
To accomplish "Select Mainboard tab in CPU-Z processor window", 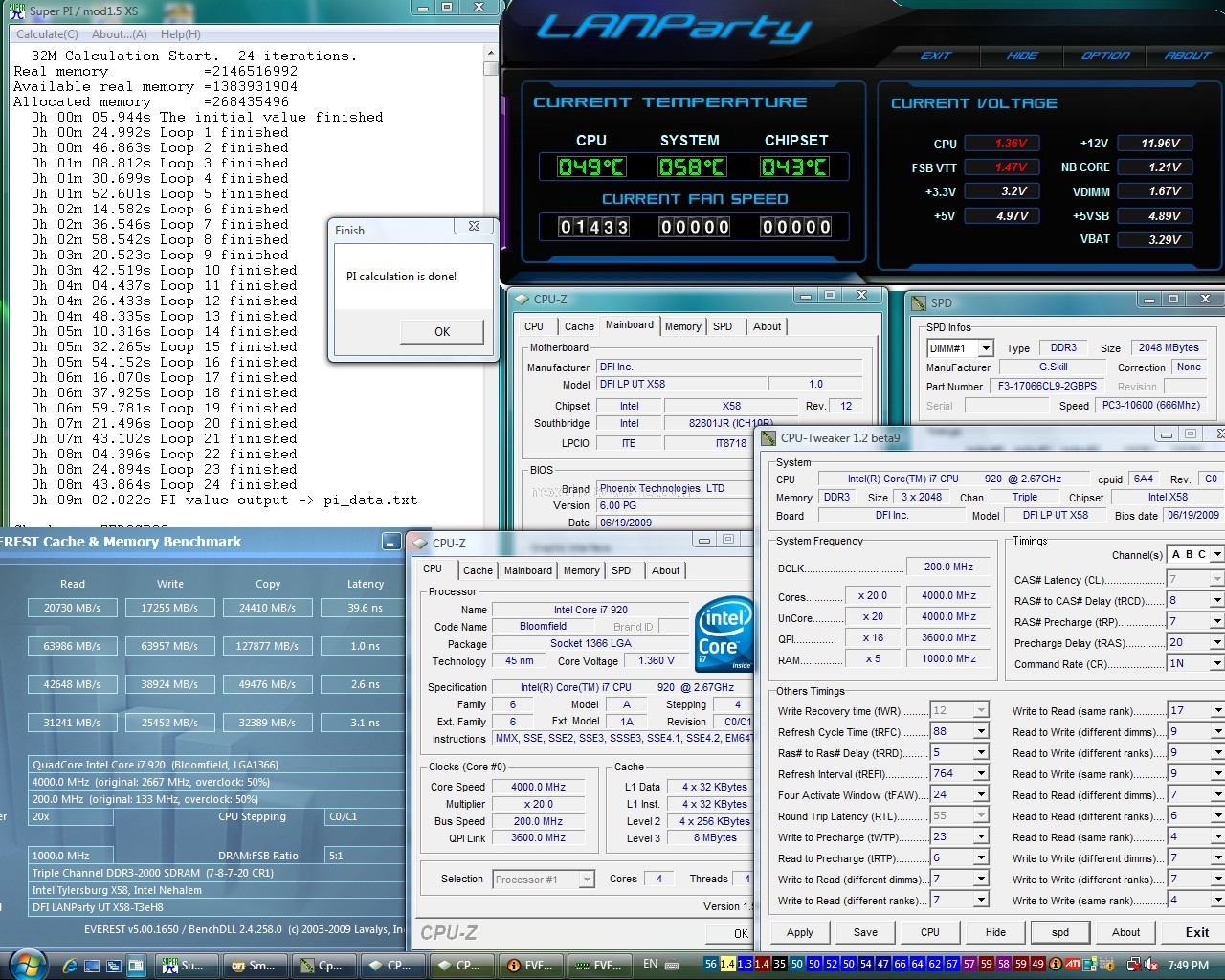I will coord(528,570).
